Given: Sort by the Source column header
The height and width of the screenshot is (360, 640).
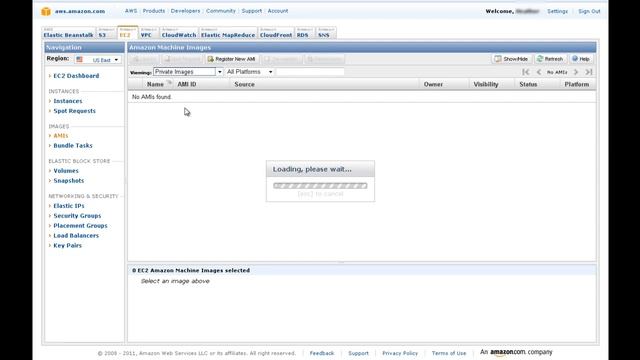Looking at the screenshot, I should [244, 84].
